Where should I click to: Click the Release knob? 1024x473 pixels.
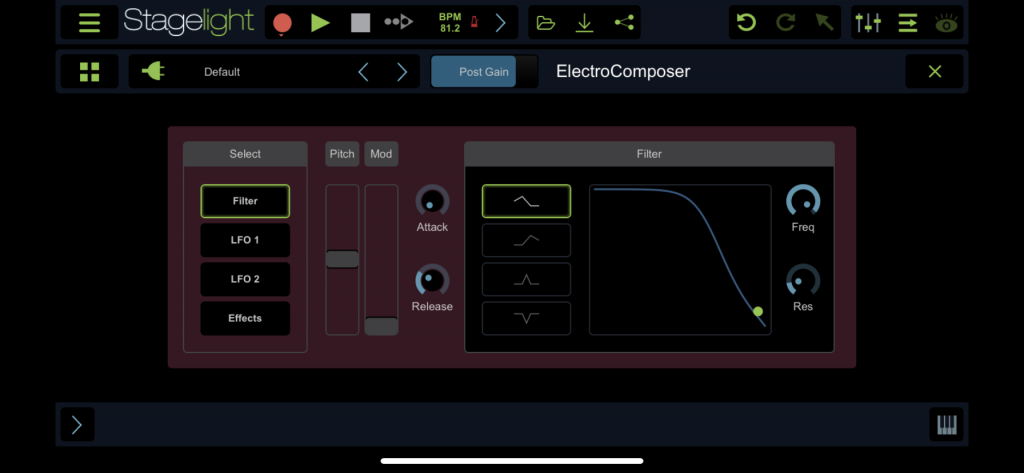click(432, 280)
